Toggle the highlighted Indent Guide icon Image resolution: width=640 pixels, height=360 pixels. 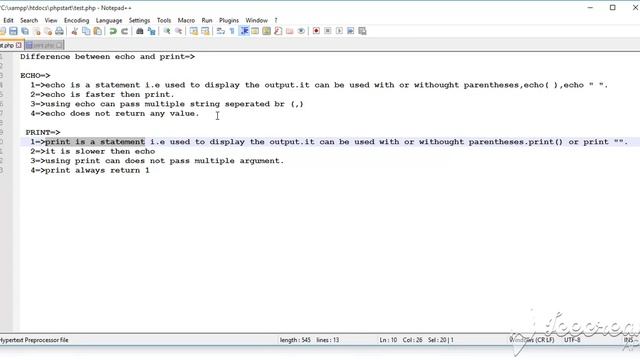click(x=244, y=31)
